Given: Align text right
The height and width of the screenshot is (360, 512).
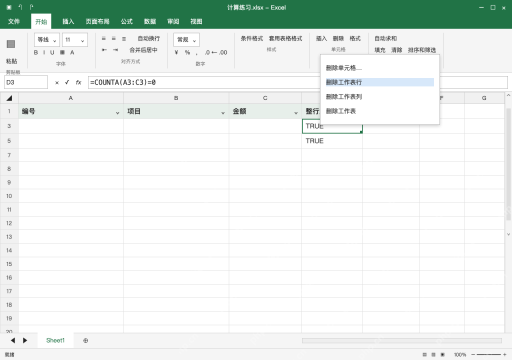Looking at the screenshot, I should [x=124, y=39].
